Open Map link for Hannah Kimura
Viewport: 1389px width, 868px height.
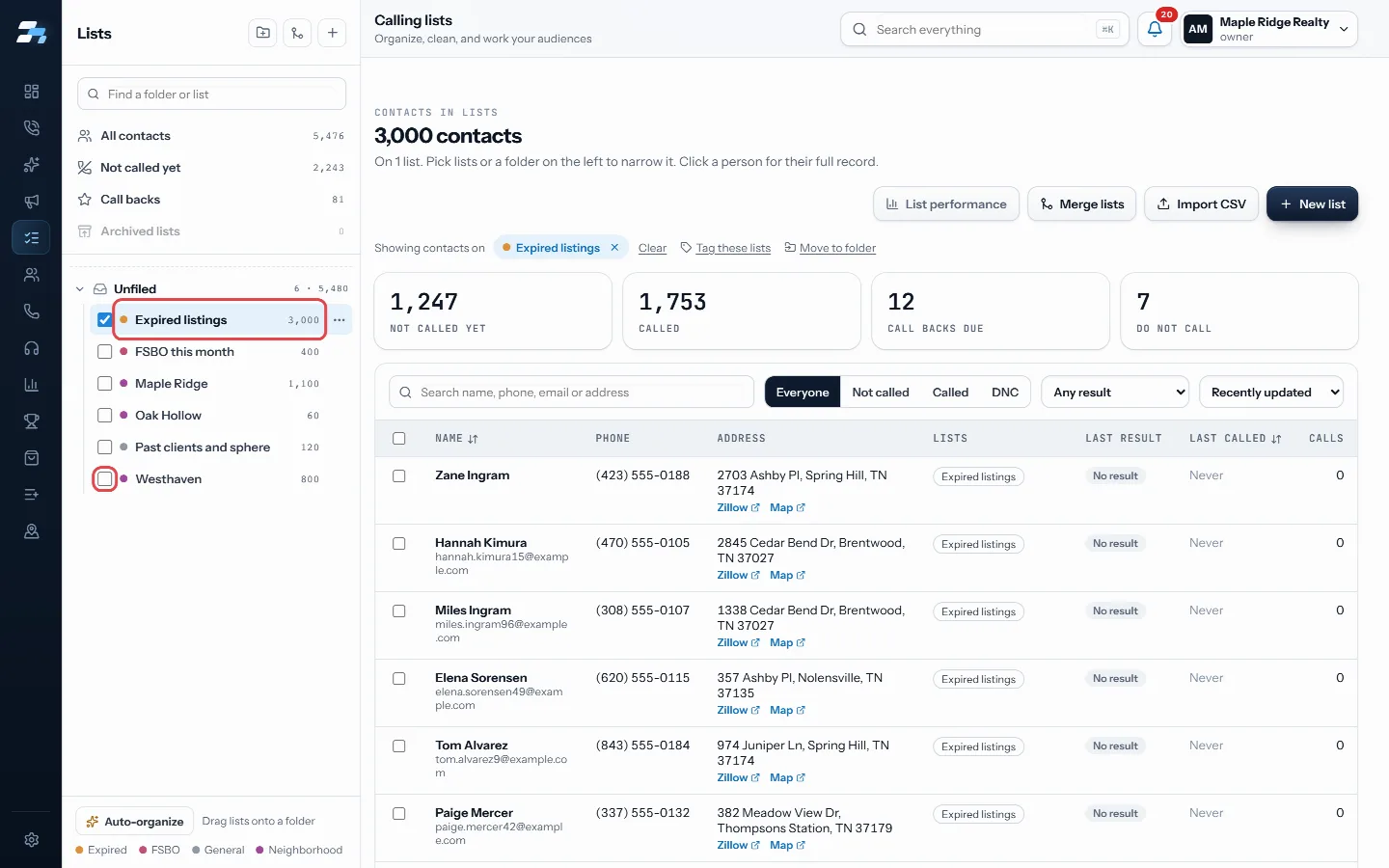pos(787,575)
